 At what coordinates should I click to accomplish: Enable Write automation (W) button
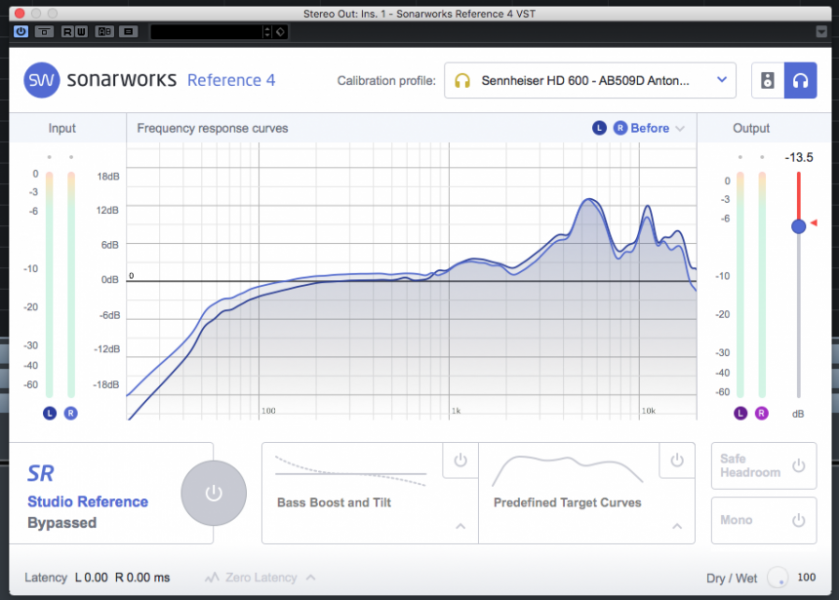coord(81,32)
